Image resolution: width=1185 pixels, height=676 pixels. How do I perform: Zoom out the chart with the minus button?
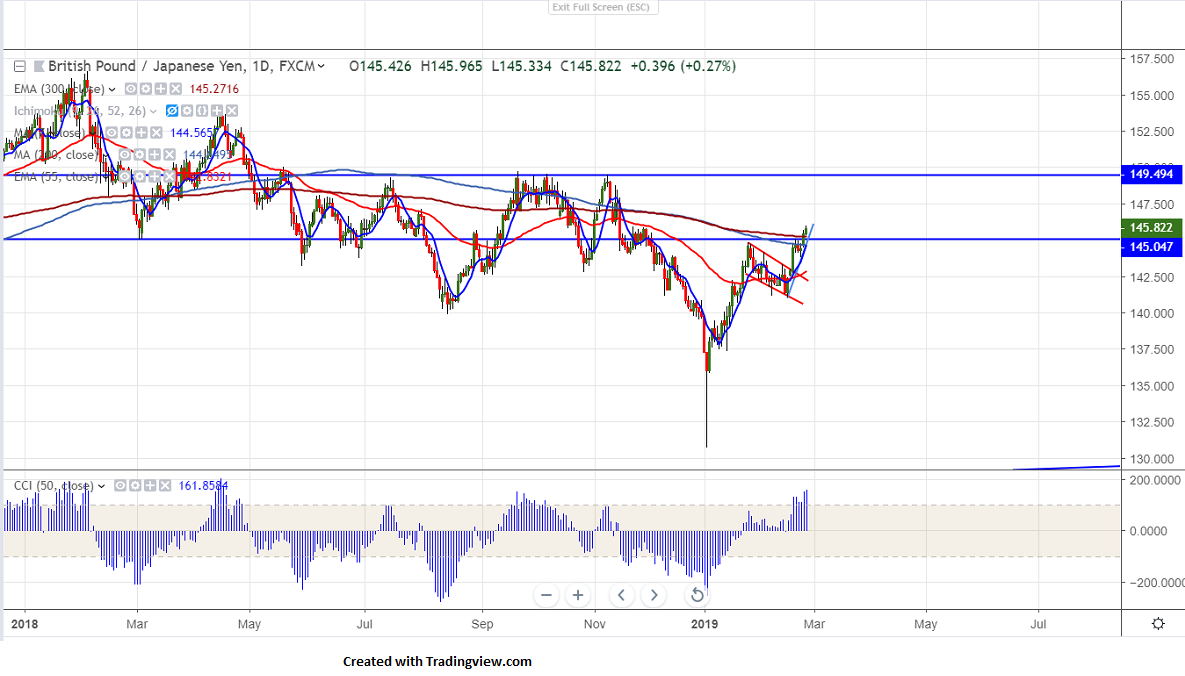point(546,595)
